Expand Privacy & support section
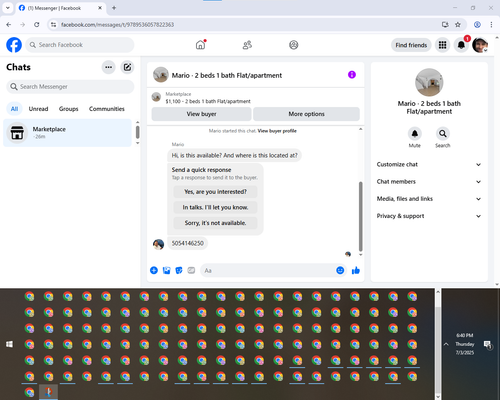 click(429, 216)
